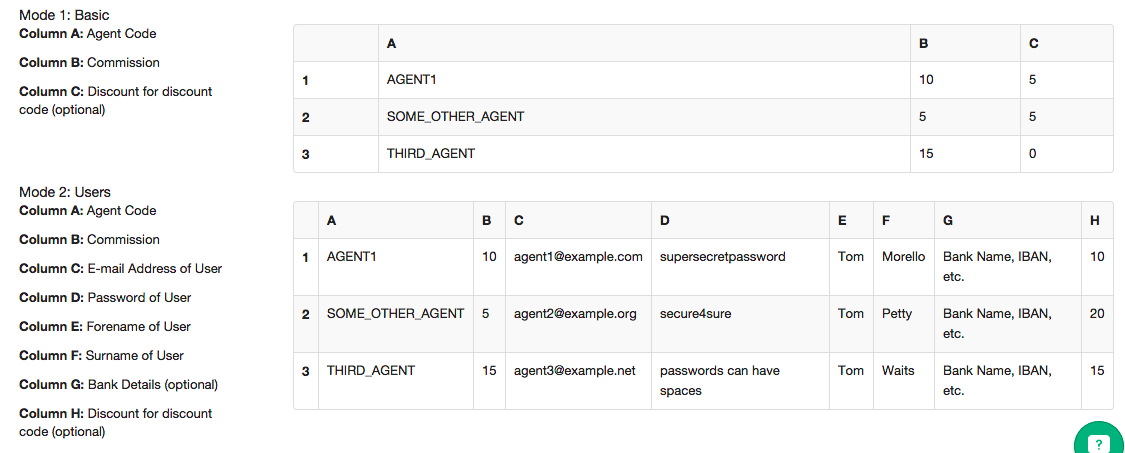Click column H header in Users table

pos(1097,221)
